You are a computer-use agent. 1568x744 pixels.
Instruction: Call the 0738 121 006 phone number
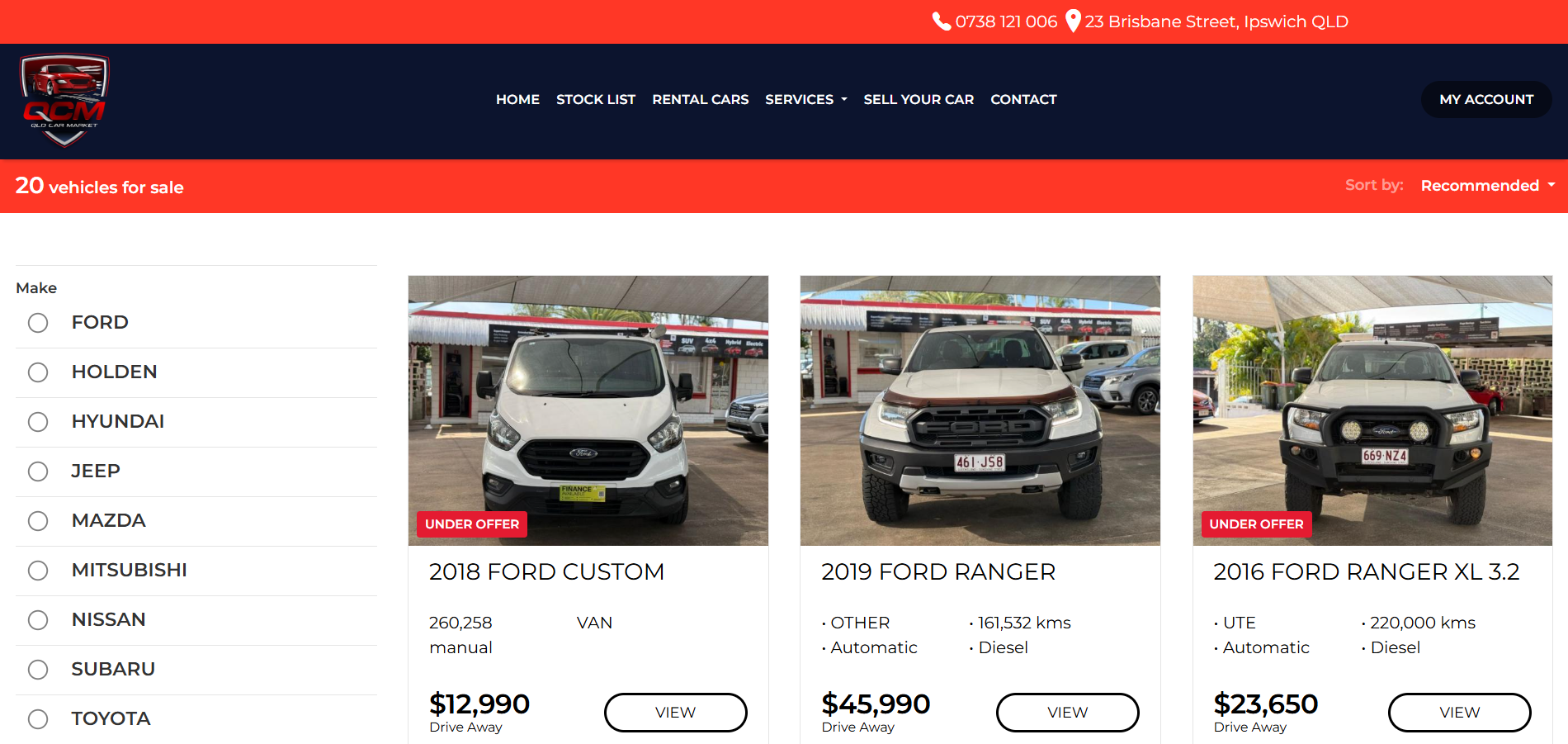point(1006,21)
